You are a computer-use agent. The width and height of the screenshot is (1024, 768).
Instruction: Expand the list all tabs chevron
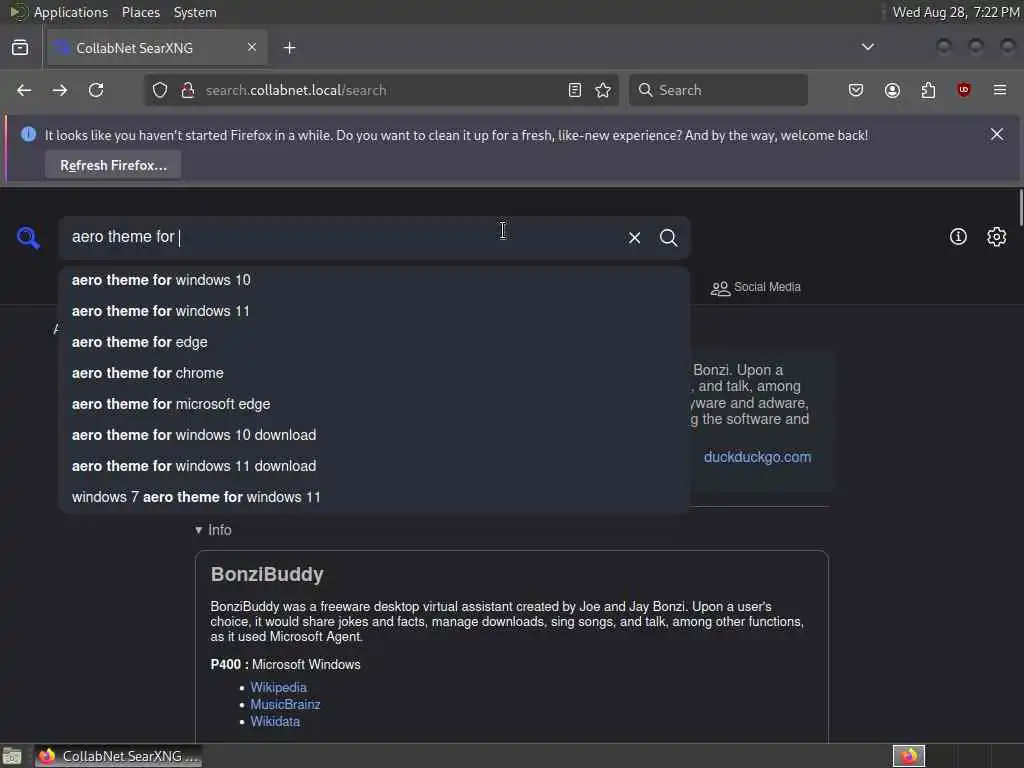868,47
